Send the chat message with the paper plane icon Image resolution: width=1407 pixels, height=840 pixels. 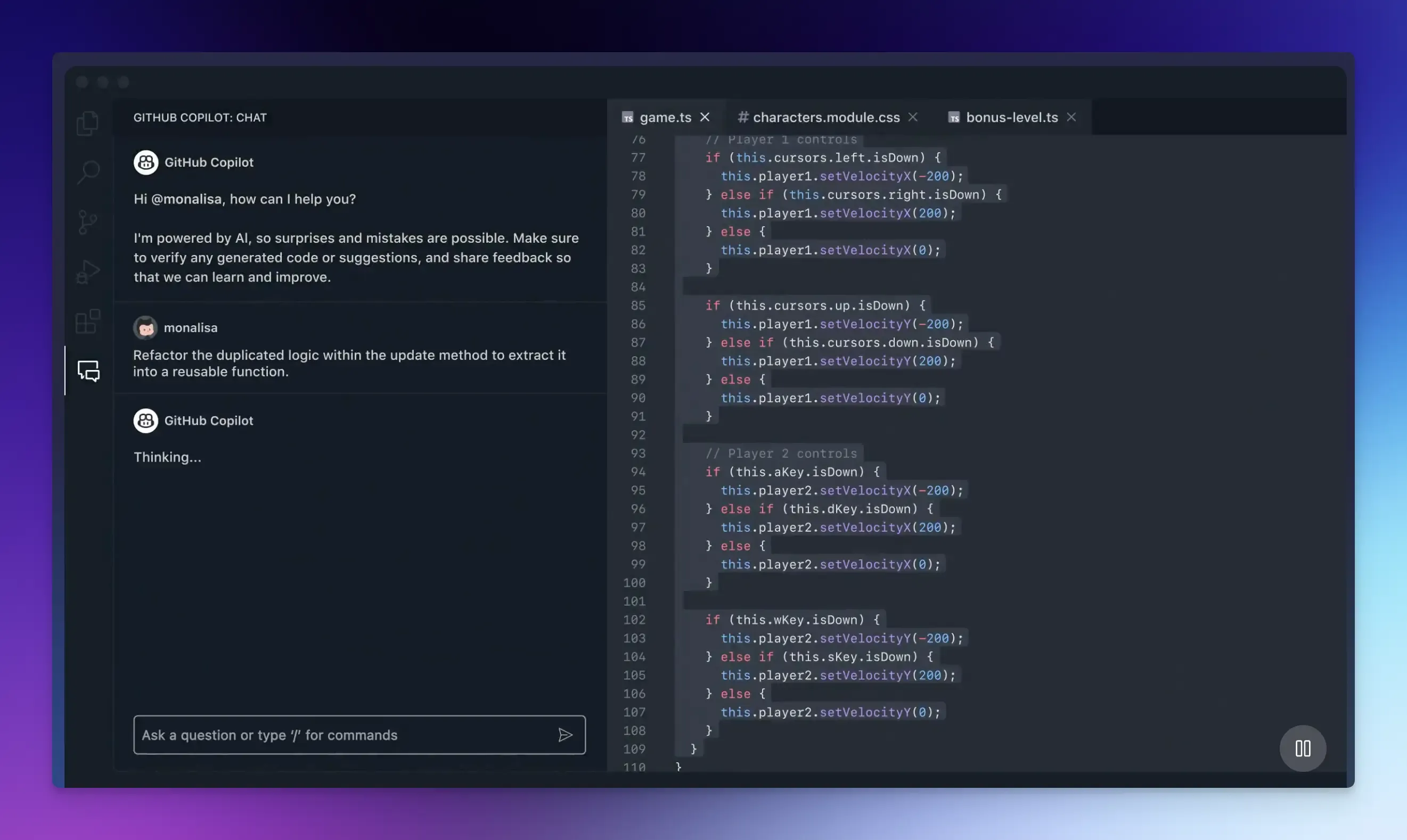pyautogui.click(x=565, y=735)
